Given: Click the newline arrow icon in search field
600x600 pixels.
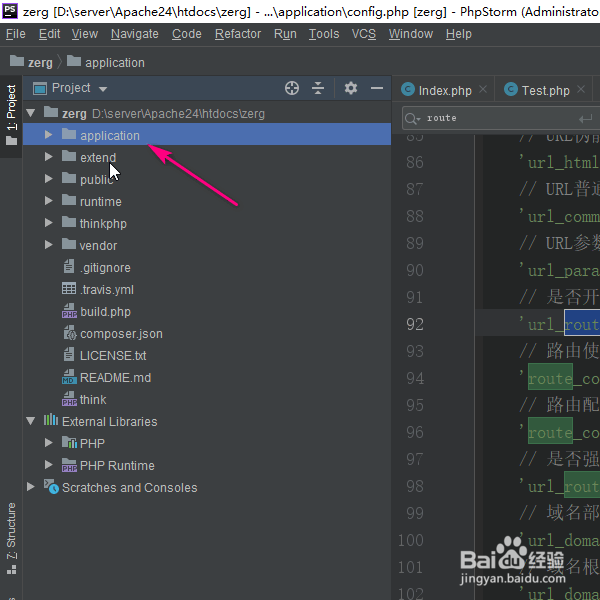Looking at the screenshot, I should coord(585,119).
